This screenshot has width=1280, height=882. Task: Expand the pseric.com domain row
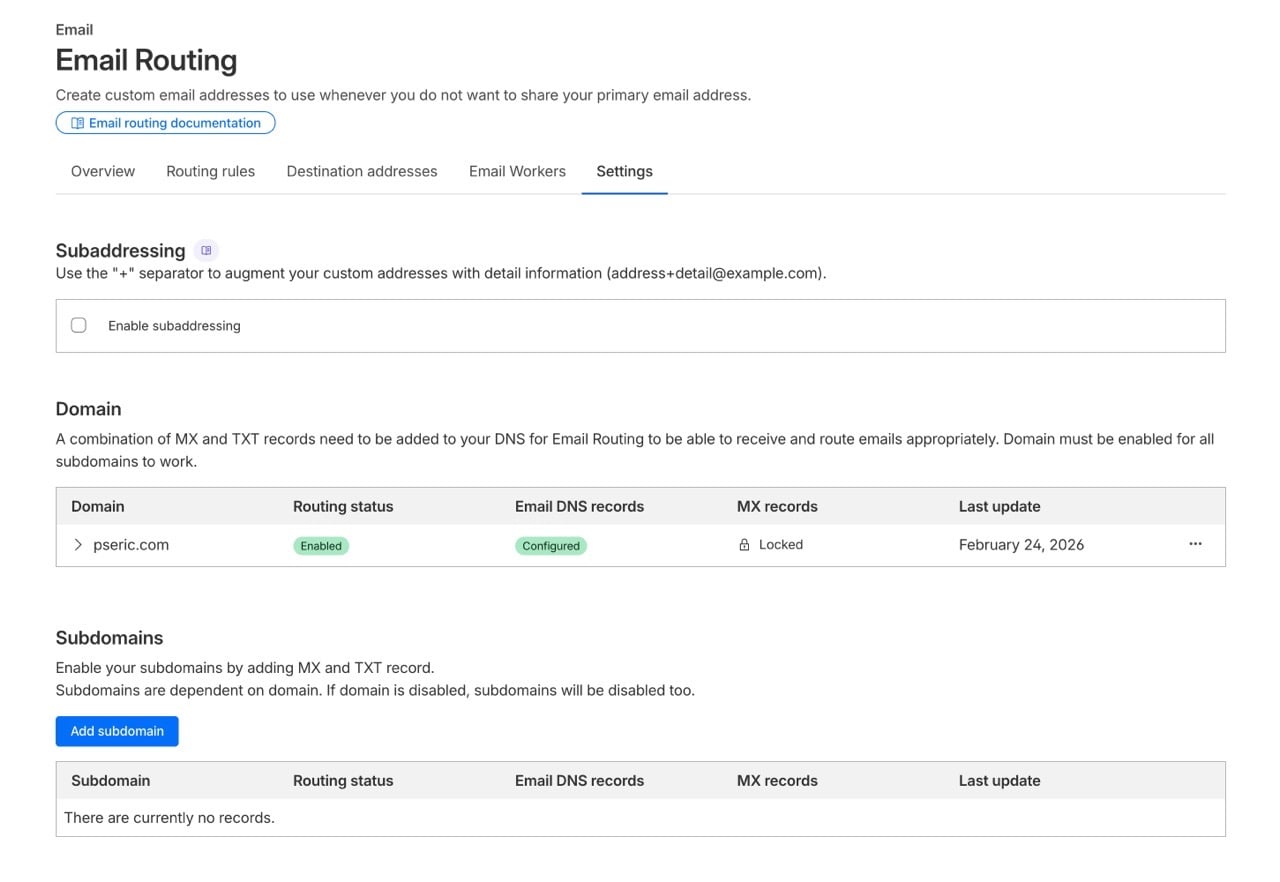click(x=77, y=544)
